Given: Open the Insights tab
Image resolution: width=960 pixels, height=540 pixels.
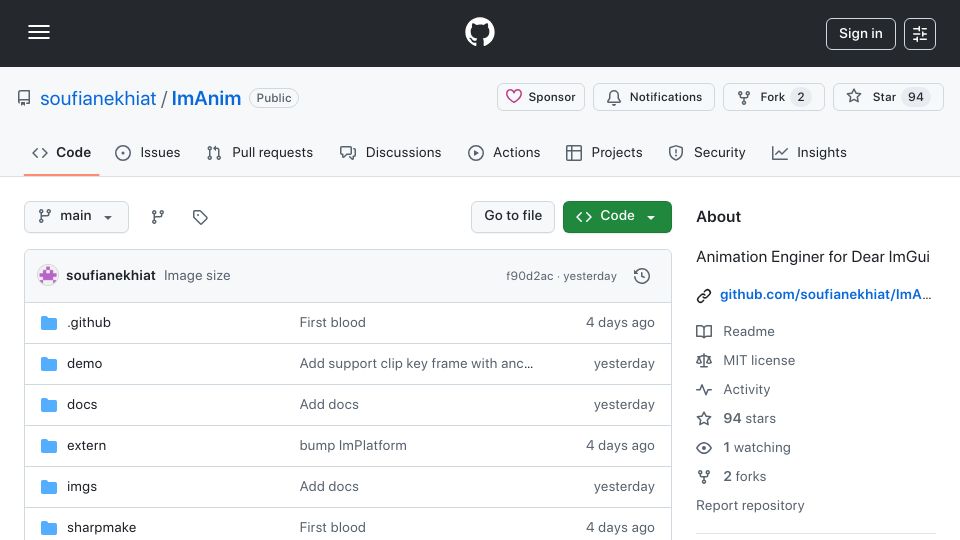Looking at the screenshot, I should pos(809,152).
